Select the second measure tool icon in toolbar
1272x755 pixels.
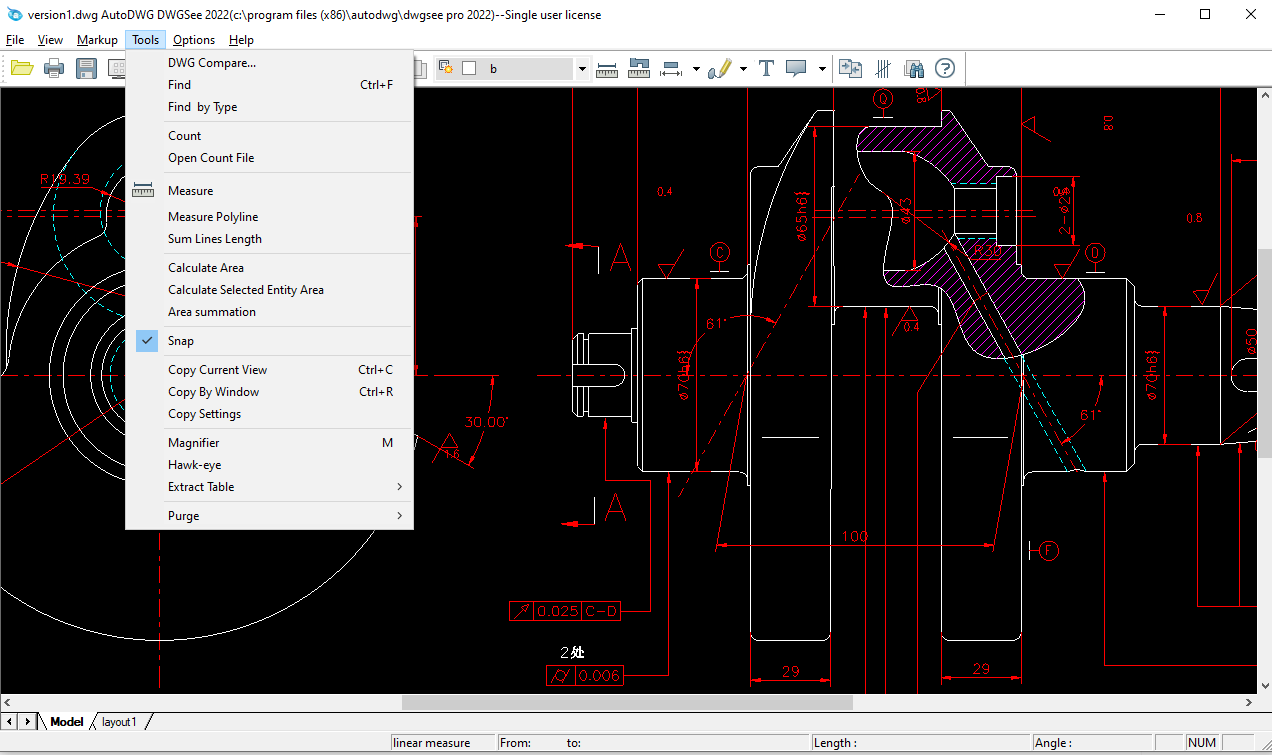pos(639,69)
